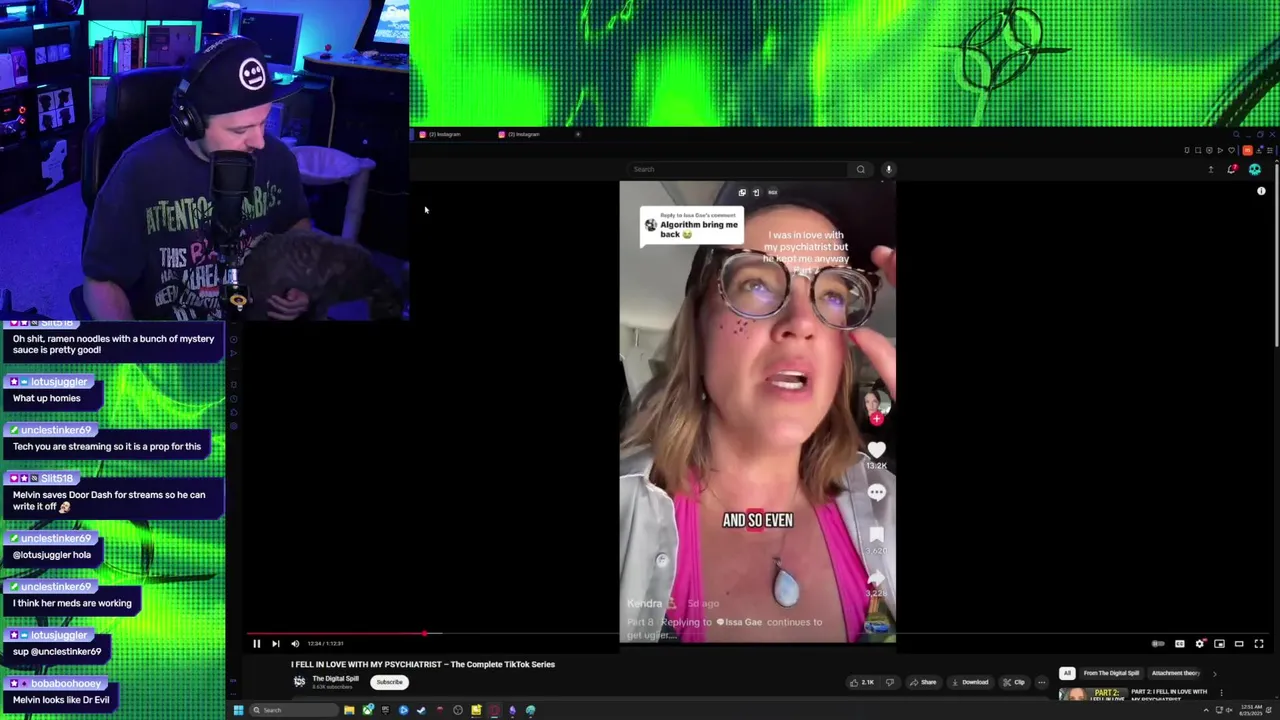Click the TikTok bookmark icon
The width and height of the screenshot is (1280, 720).
pyautogui.click(x=877, y=535)
